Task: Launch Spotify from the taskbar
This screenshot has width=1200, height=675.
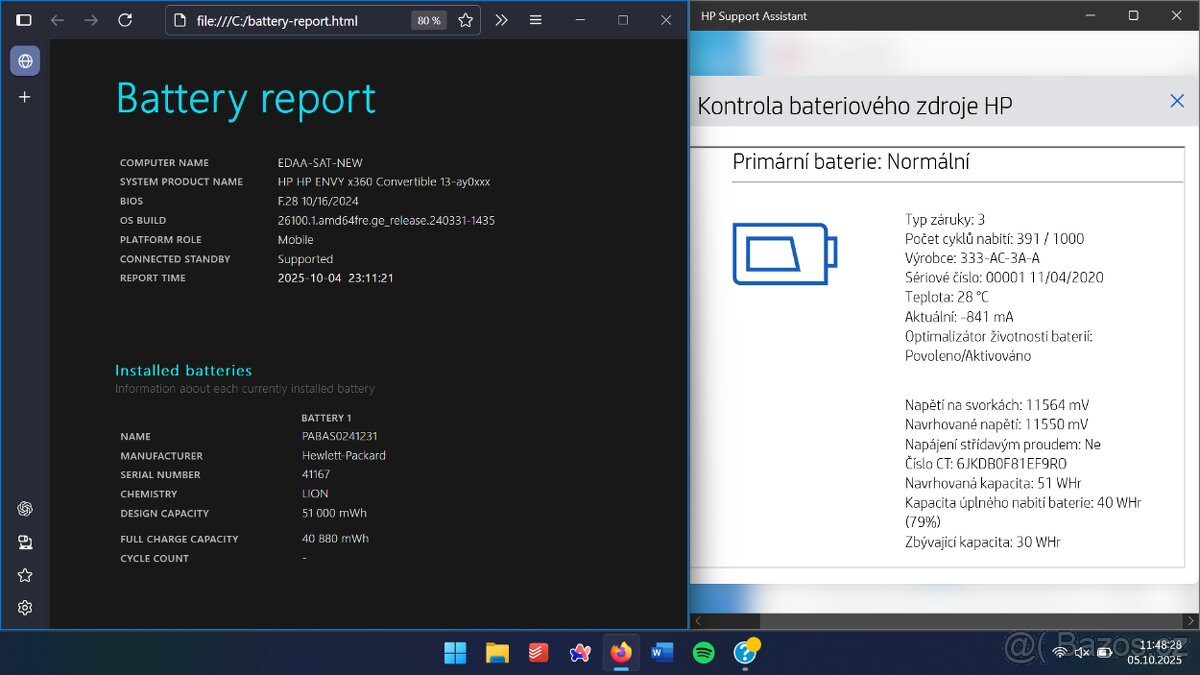Action: click(x=703, y=653)
